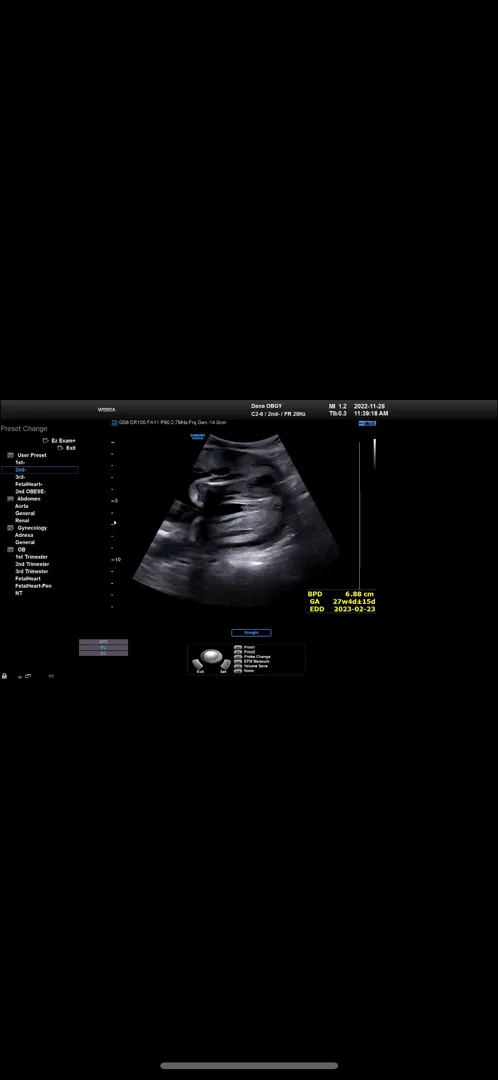Image resolution: width=498 pixels, height=1080 pixels.
Task: Select the Gynecology group label
Action: (x=32, y=528)
